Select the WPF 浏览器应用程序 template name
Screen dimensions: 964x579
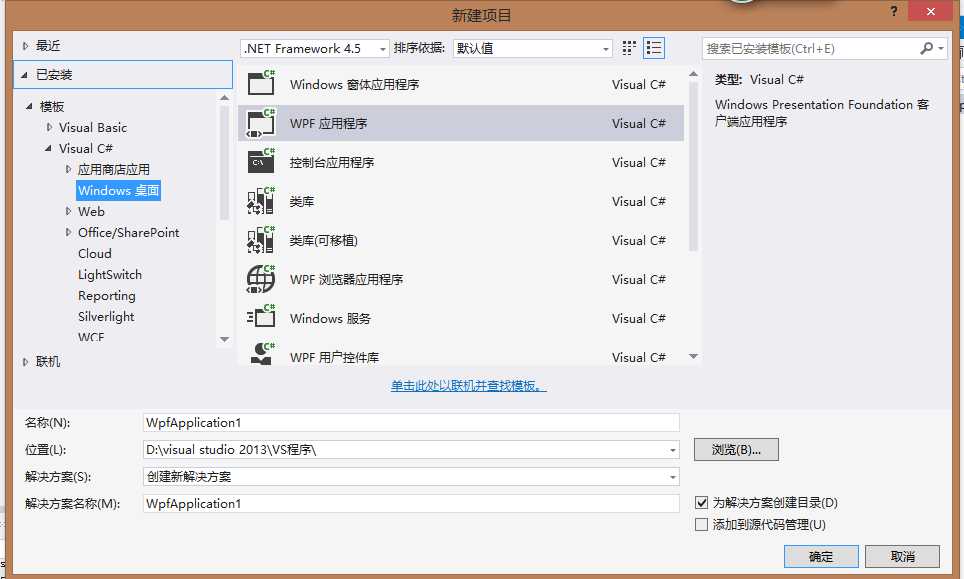[346, 280]
